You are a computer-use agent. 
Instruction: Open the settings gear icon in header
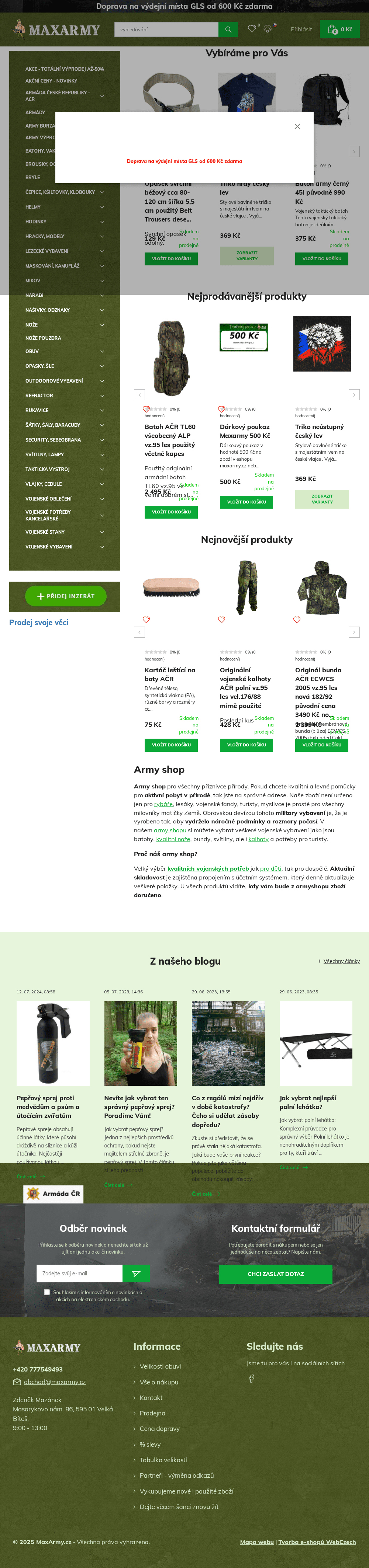pyautogui.click(x=267, y=29)
